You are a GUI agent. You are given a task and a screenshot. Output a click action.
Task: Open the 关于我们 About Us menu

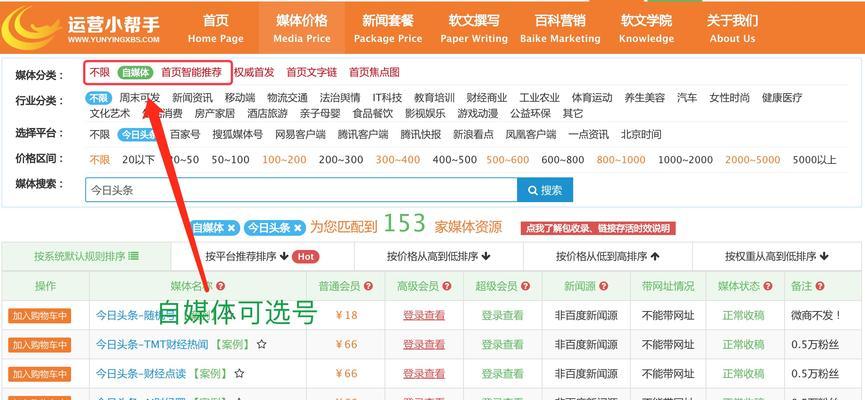[x=732, y=29]
